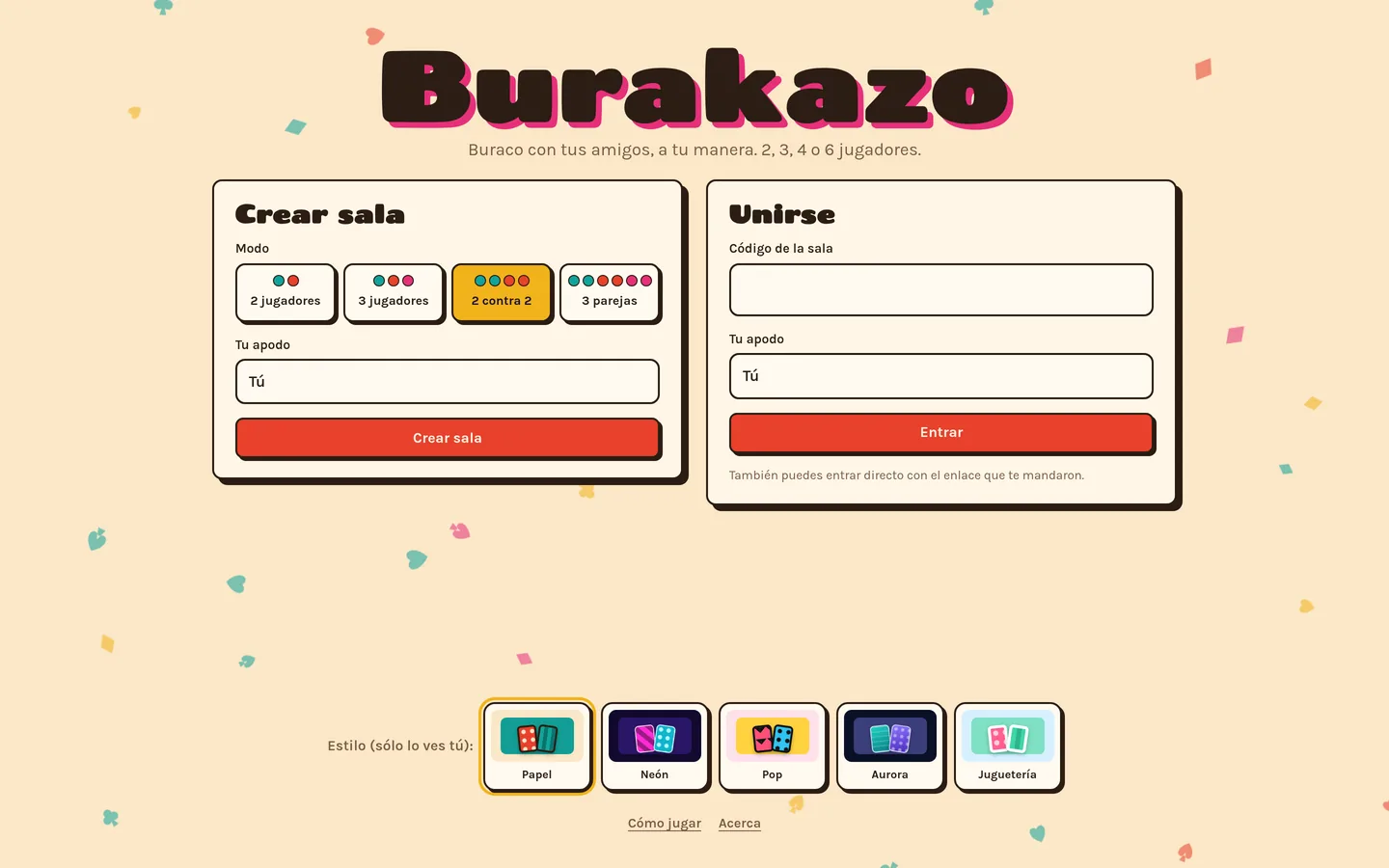Image resolution: width=1389 pixels, height=868 pixels.
Task: Open the Acerca link
Action: click(x=740, y=824)
